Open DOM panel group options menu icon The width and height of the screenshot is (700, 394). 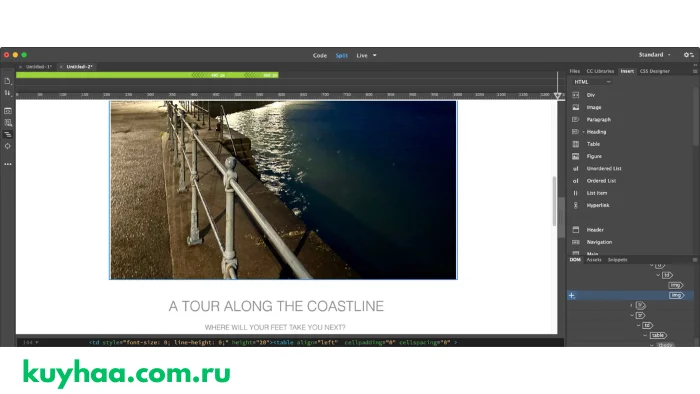point(695,260)
